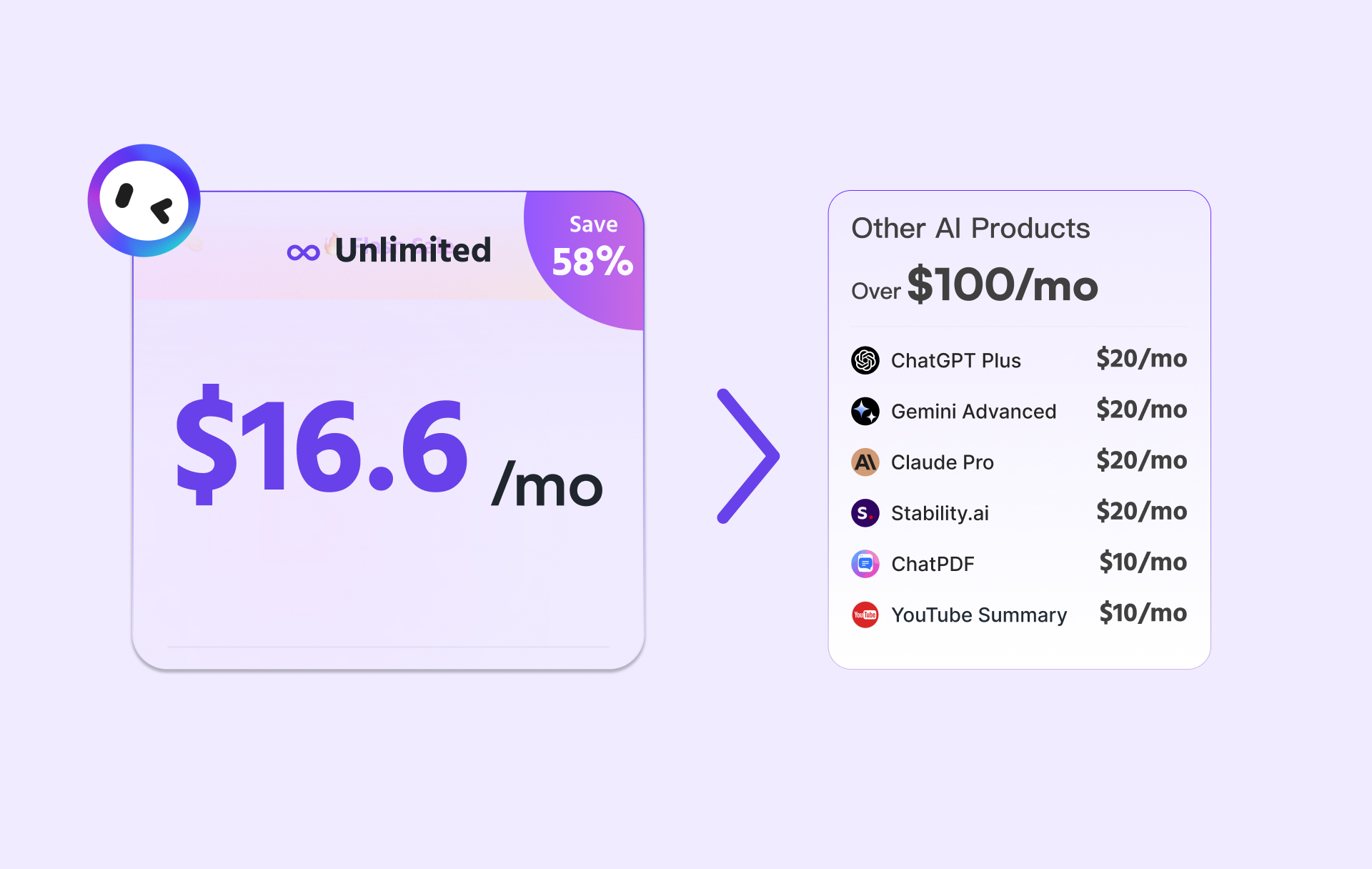1372x869 pixels.
Task: Click the ChatGPT Plus logo icon
Action: pos(865,360)
